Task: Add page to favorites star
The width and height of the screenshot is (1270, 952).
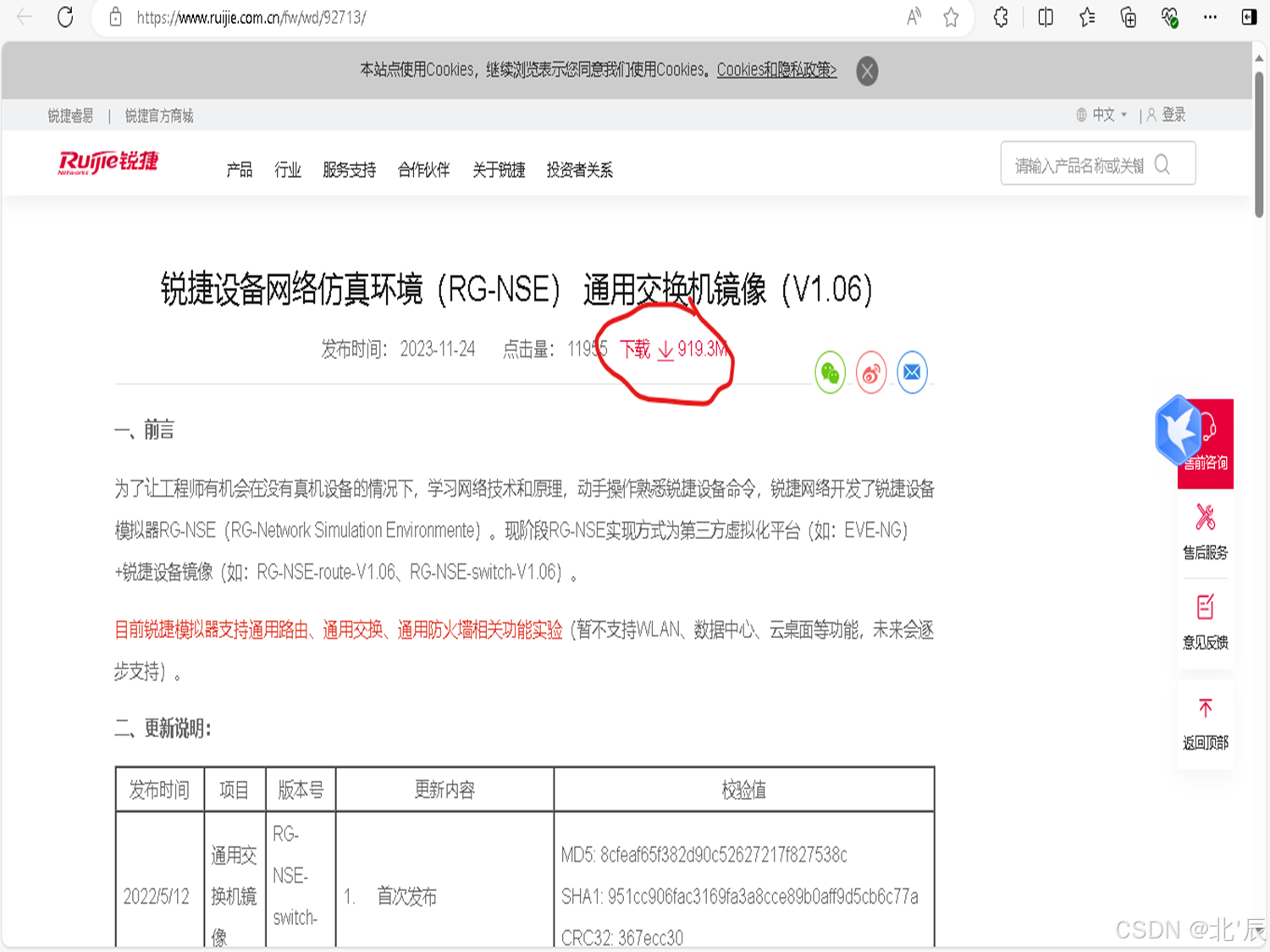Action: 951,17
